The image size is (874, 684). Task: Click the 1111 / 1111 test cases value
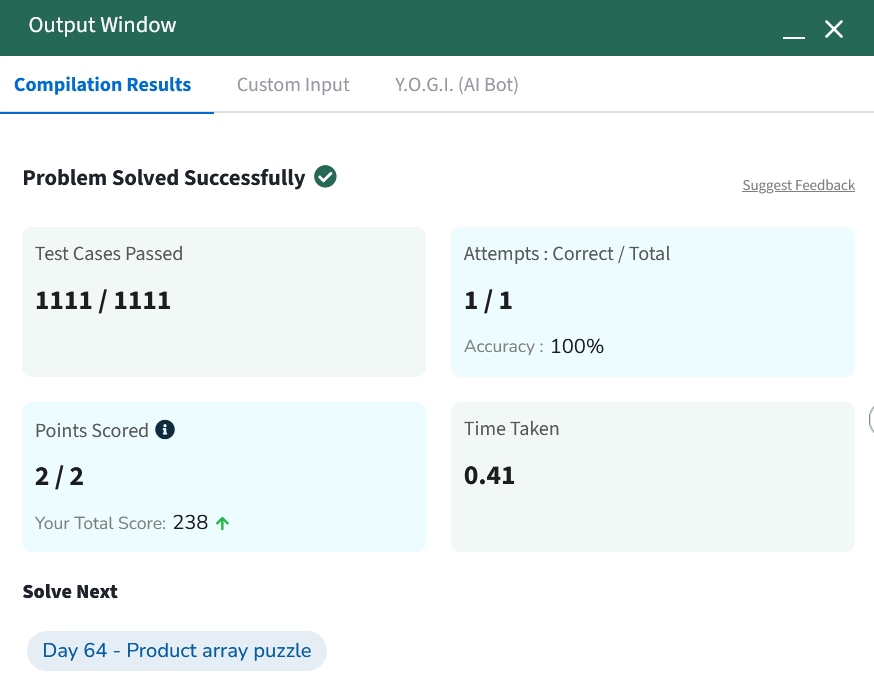coord(103,300)
